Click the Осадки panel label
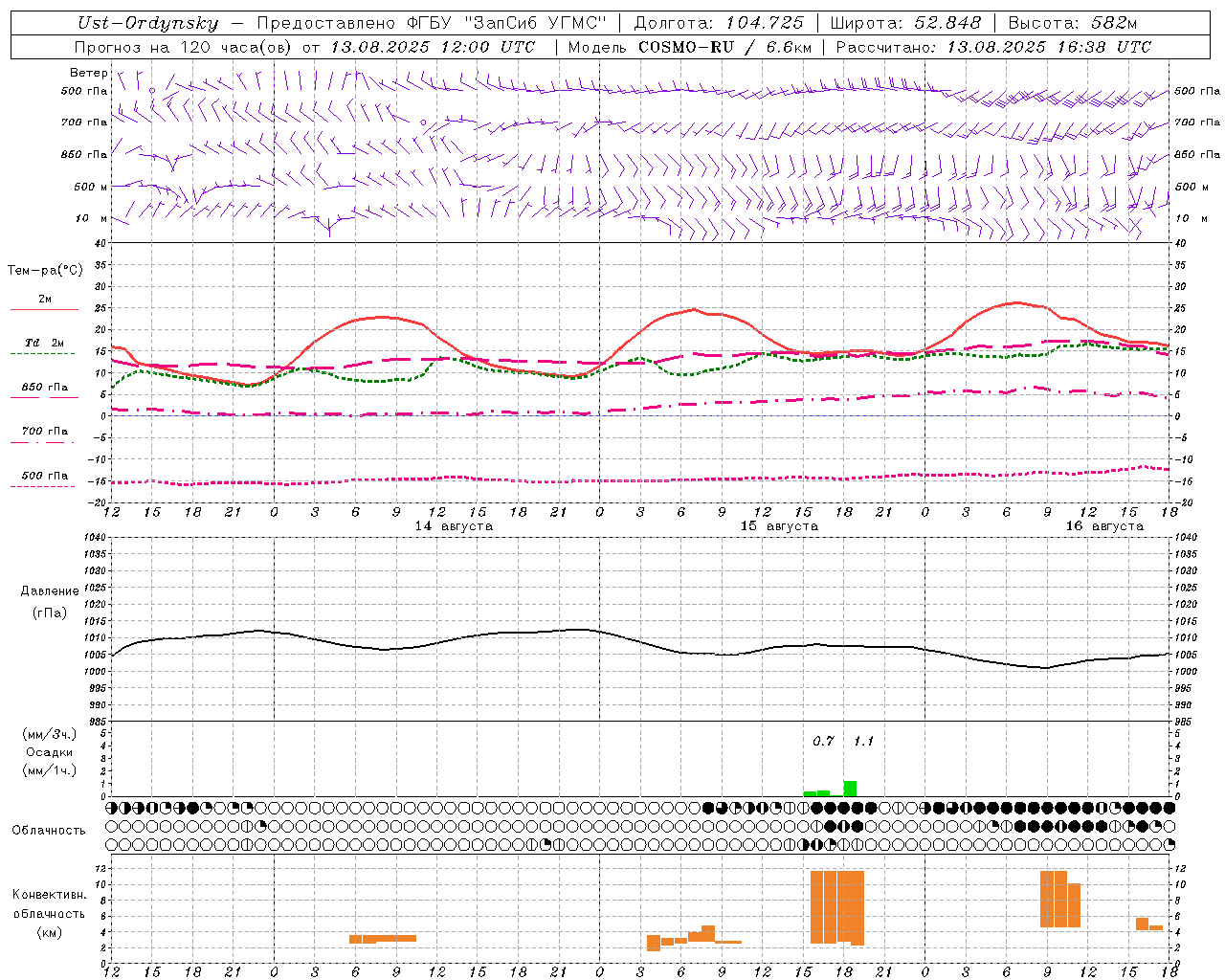1225x980 pixels. [50, 752]
